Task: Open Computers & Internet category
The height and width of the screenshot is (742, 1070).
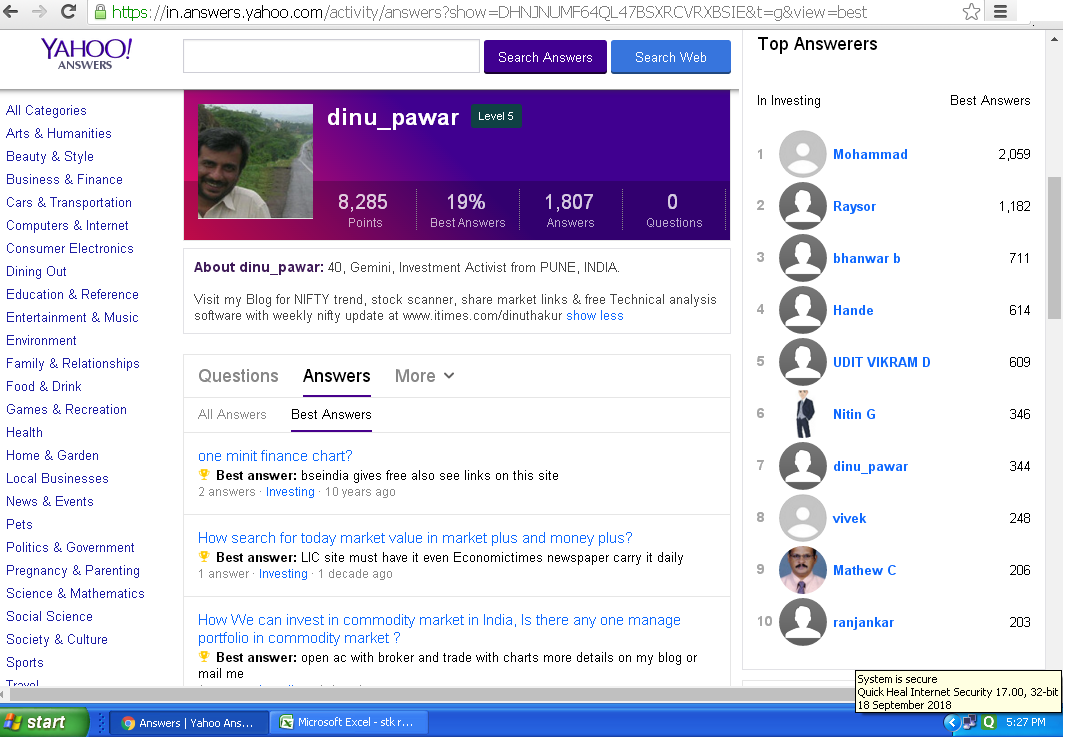Action: (x=67, y=225)
